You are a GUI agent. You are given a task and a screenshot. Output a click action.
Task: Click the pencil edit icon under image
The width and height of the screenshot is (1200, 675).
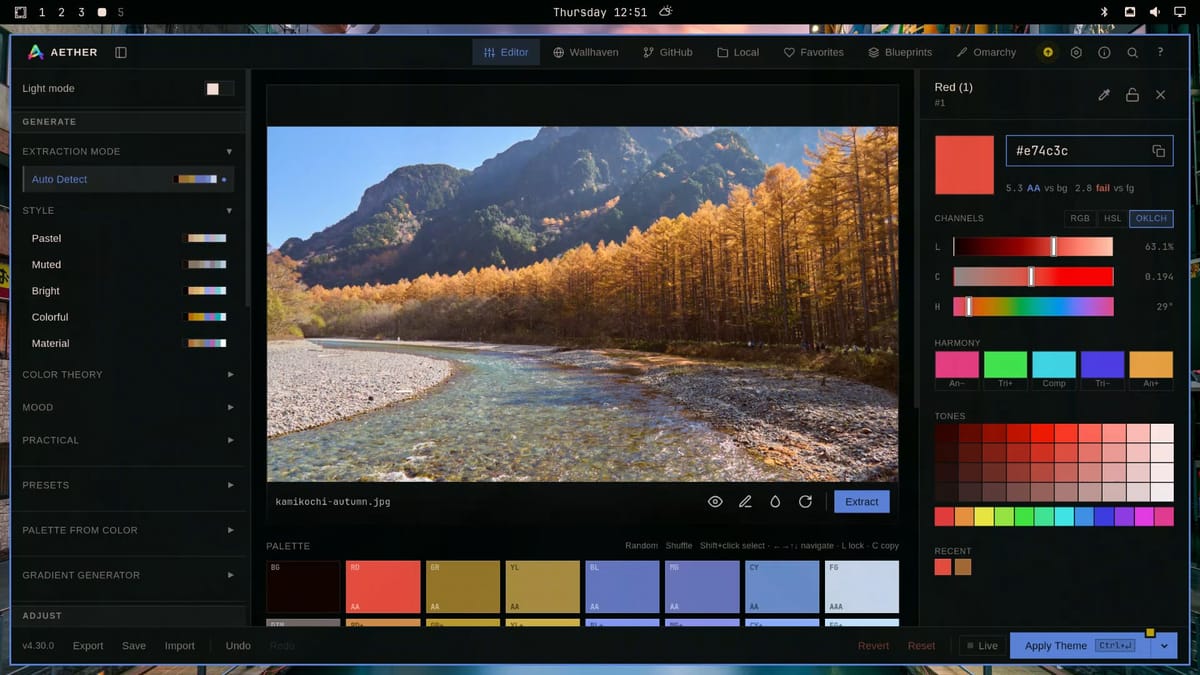pos(745,502)
